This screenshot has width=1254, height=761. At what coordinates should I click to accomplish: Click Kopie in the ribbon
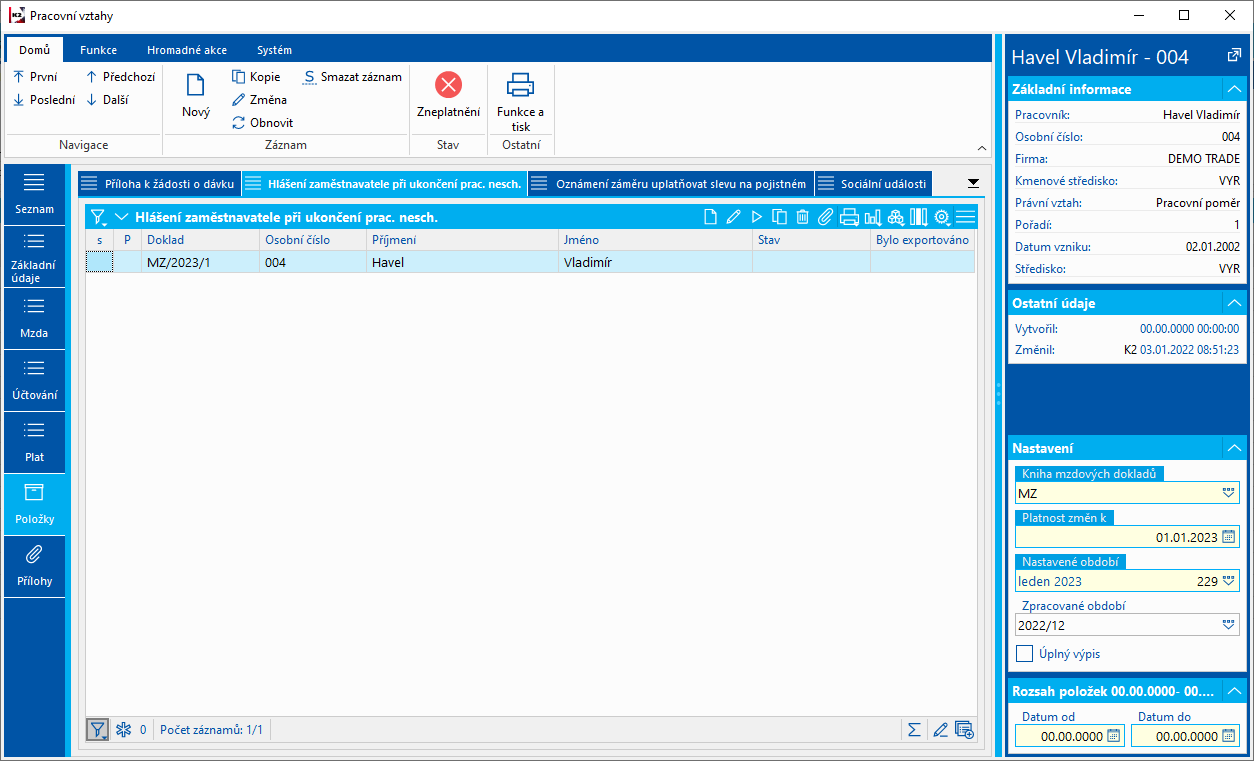(256, 76)
